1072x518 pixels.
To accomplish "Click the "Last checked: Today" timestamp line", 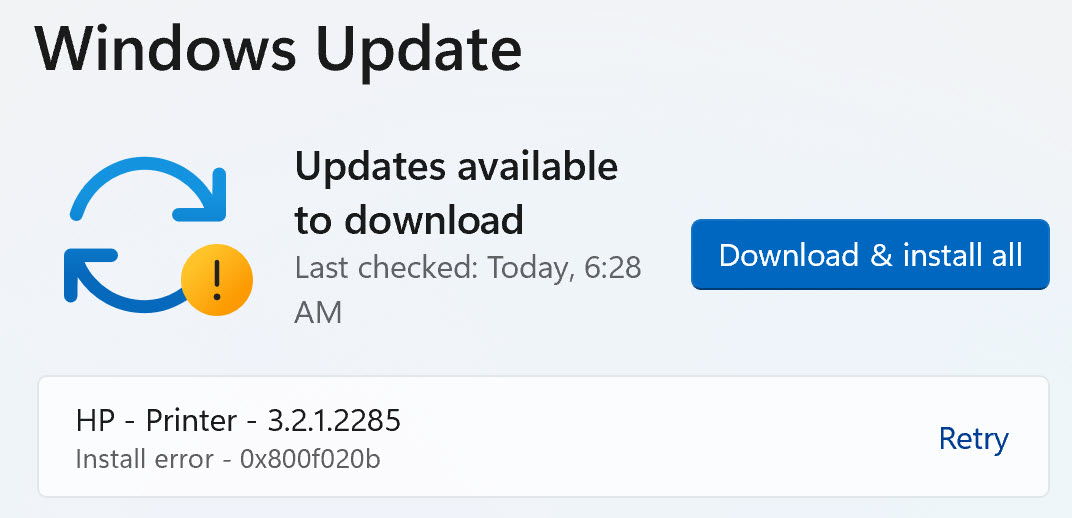I will (468, 268).
